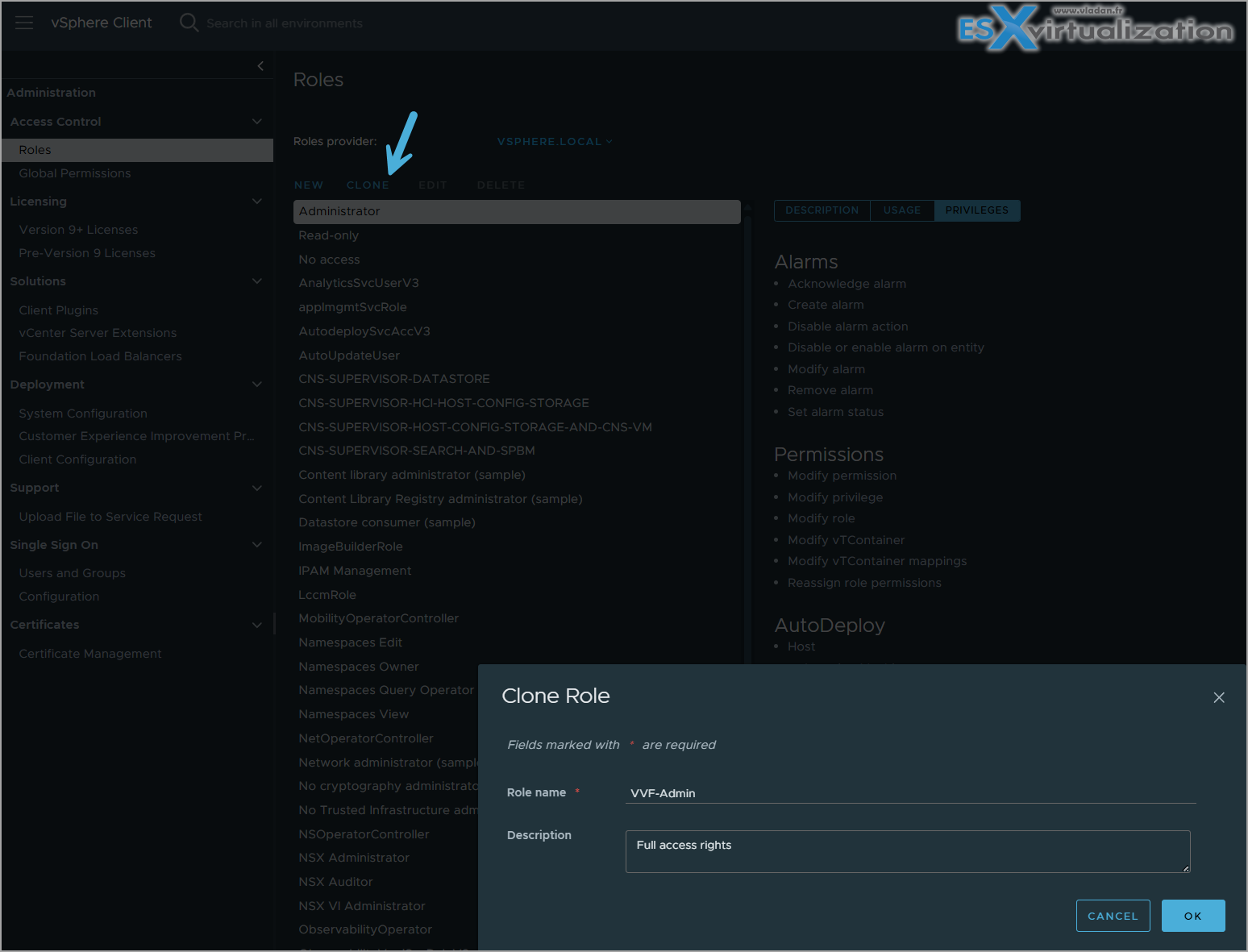Open the VSPHERE.LOCAL roles provider dropdown
The width and height of the screenshot is (1248, 952).
tap(555, 141)
